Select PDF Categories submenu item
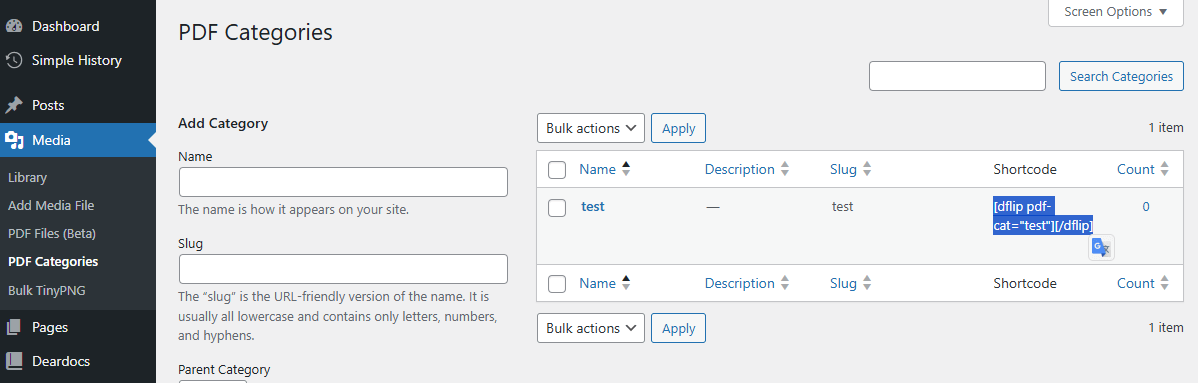This screenshot has height=383, width=1198. pyautogui.click(x=53, y=261)
